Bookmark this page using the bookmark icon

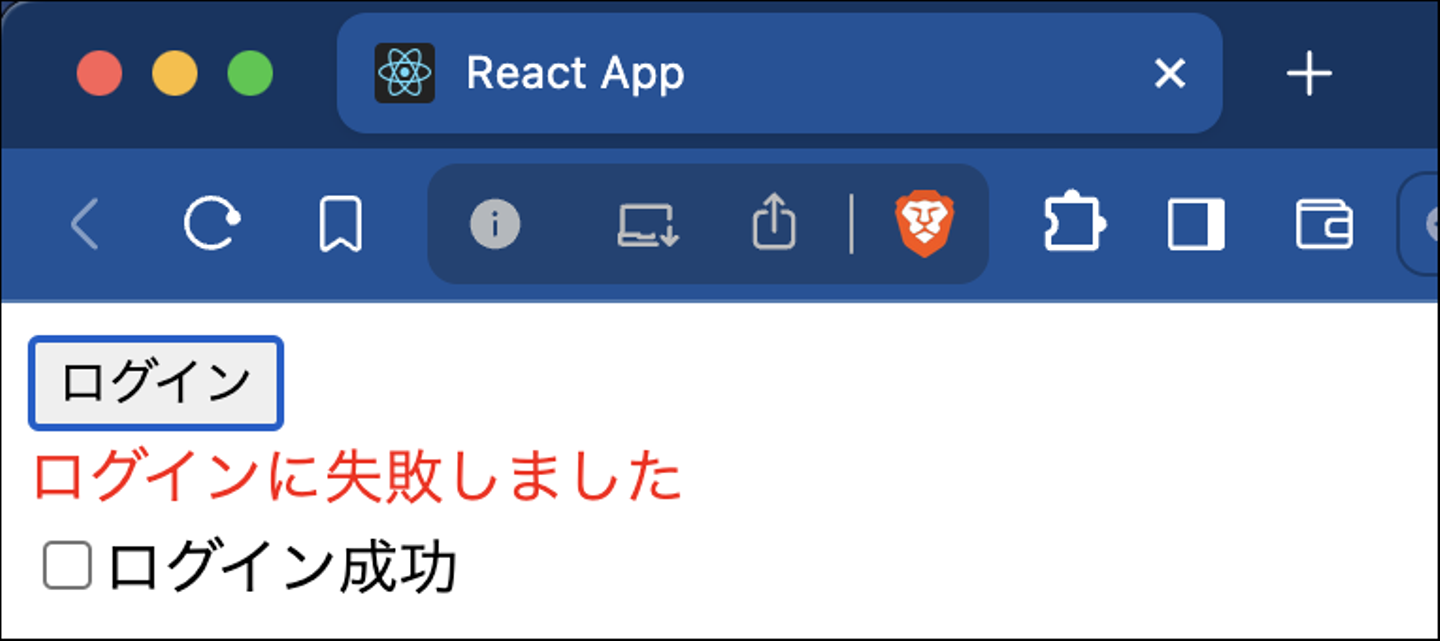tap(340, 224)
